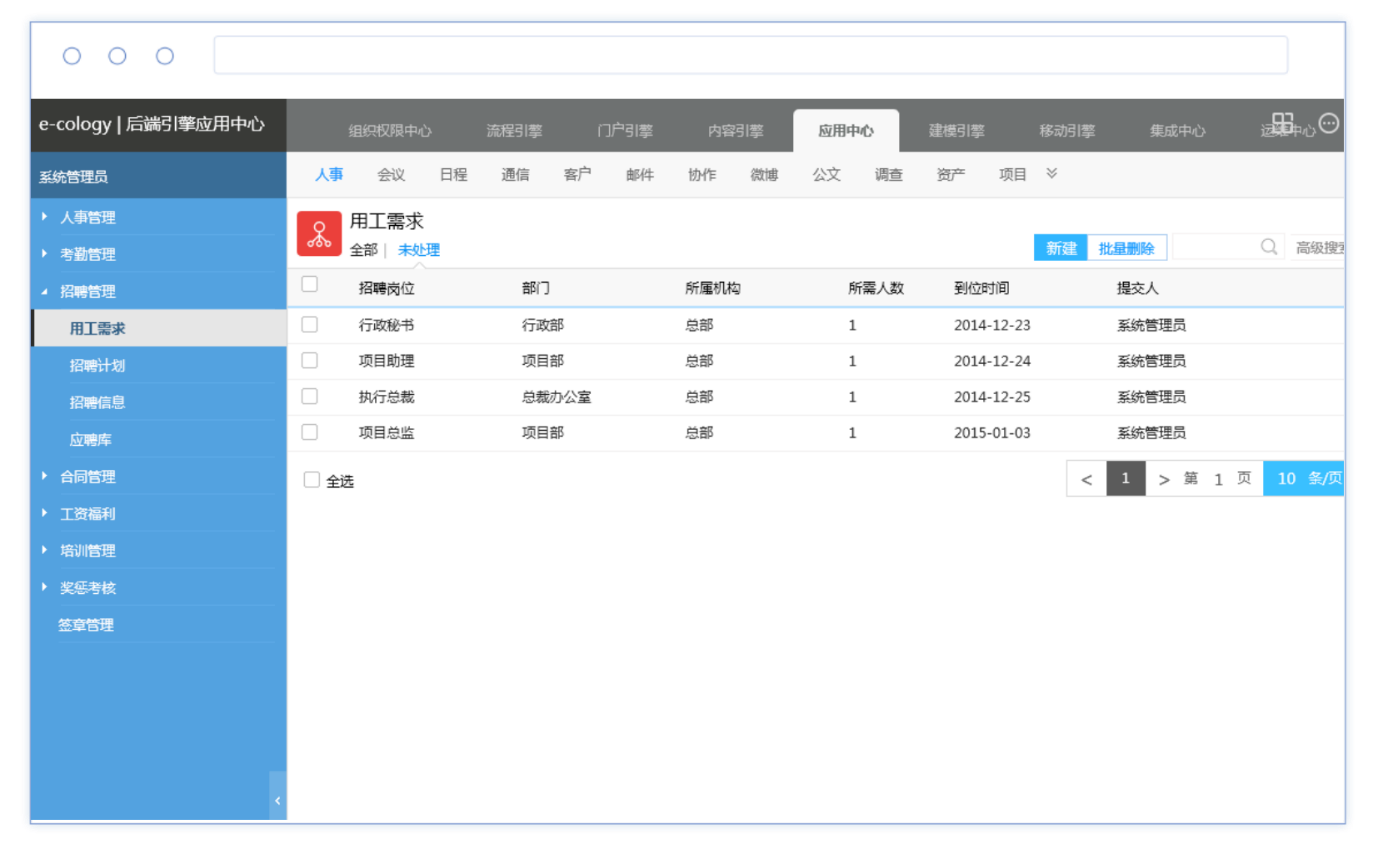Screen dimensions: 1383x860
Task: Open the grid layout icon at top right
Action: coord(1282,123)
